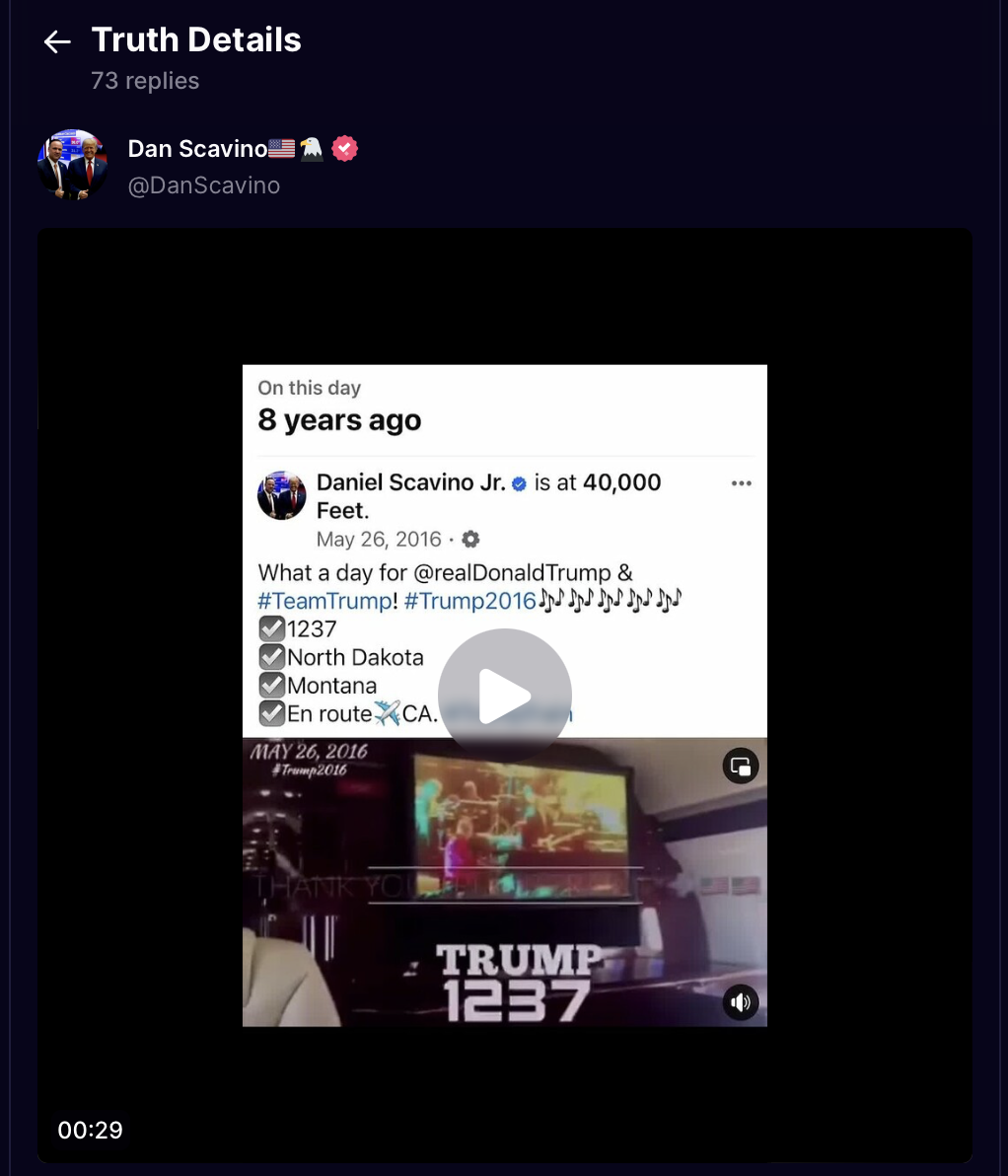Click the red verified badge next to Dan Scavino
Image resolution: width=1008 pixels, height=1176 pixels.
point(344,149)
